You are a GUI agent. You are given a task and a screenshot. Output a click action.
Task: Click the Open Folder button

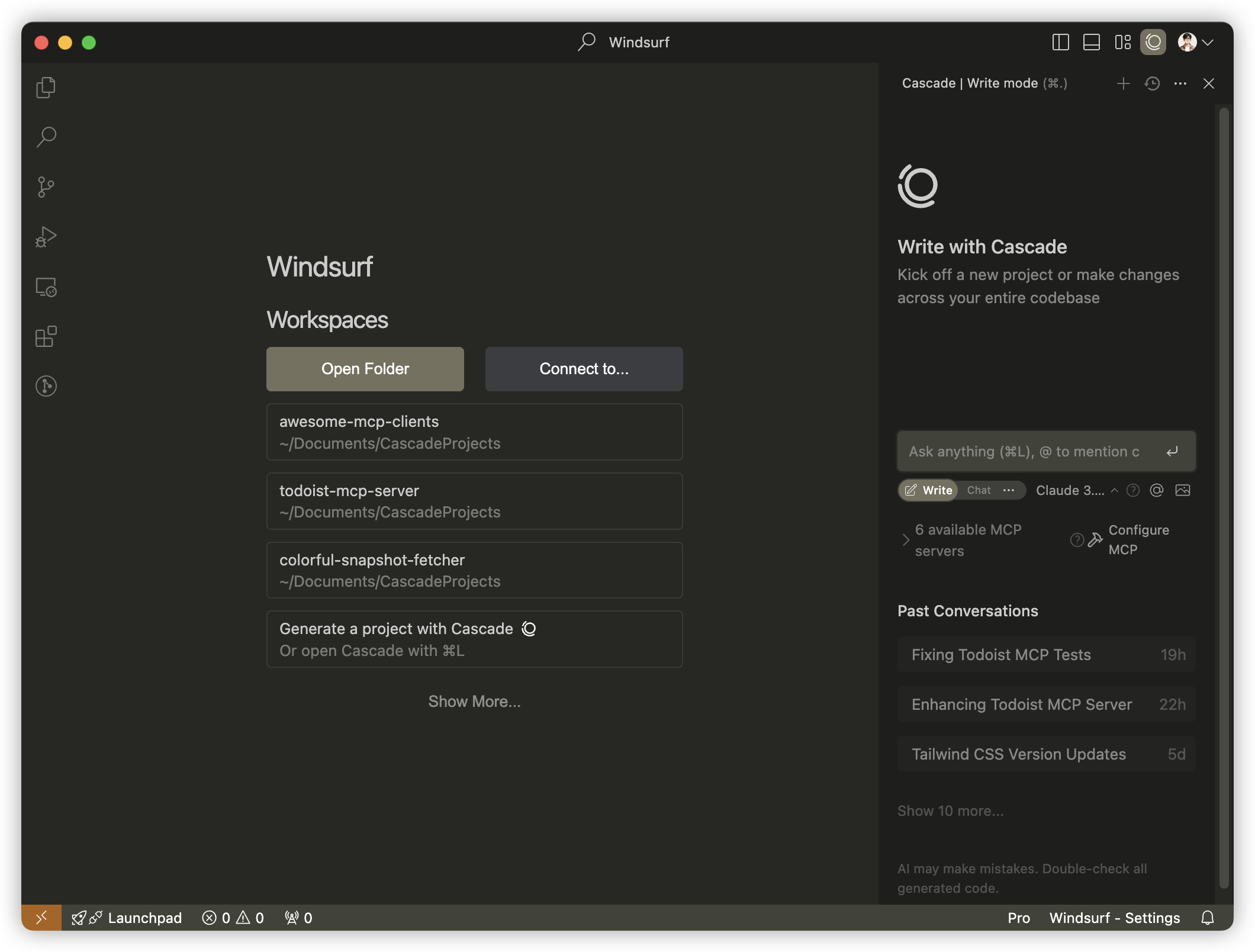click(365, 369)
